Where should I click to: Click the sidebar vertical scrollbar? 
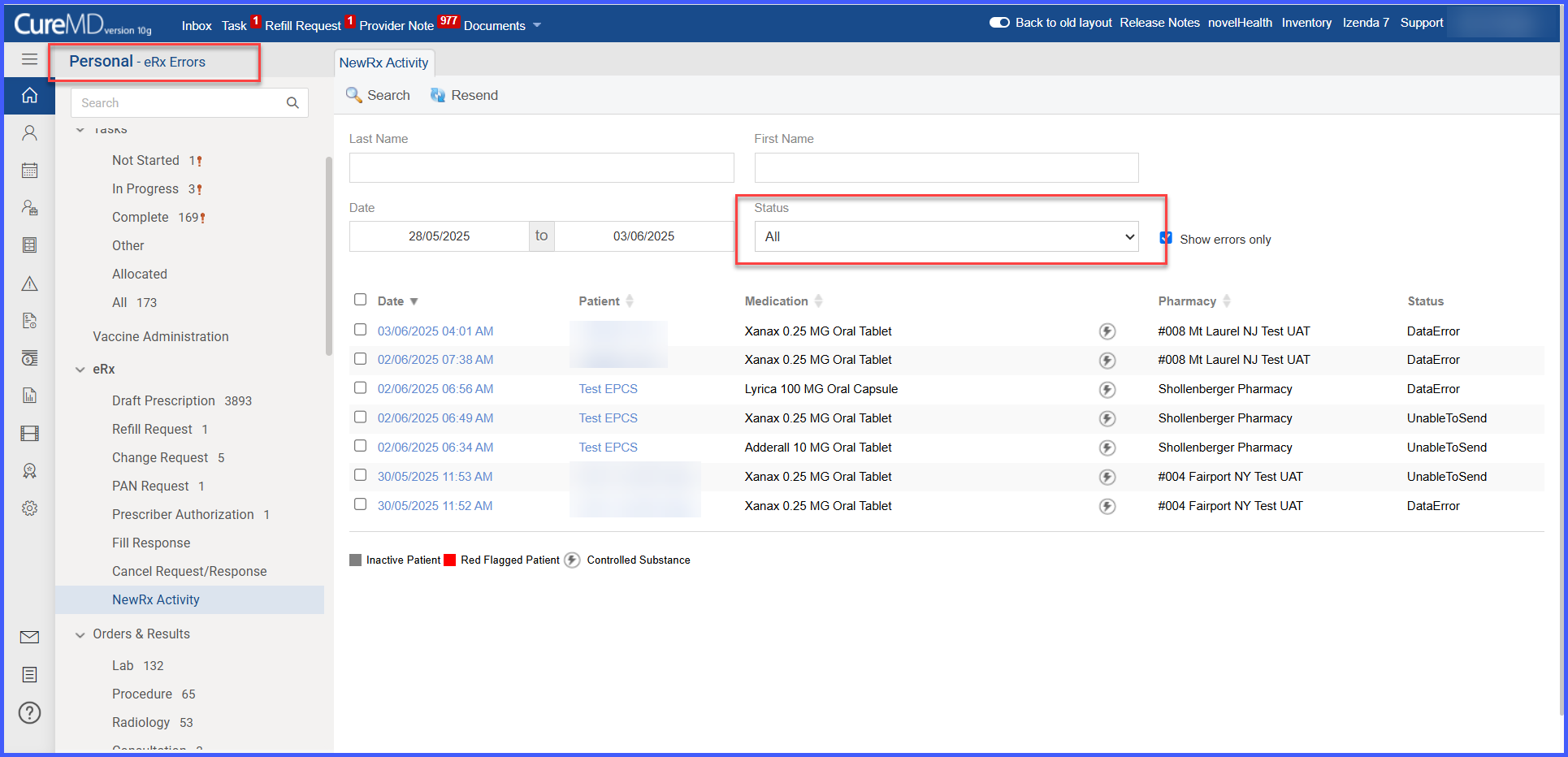[328, 256]
